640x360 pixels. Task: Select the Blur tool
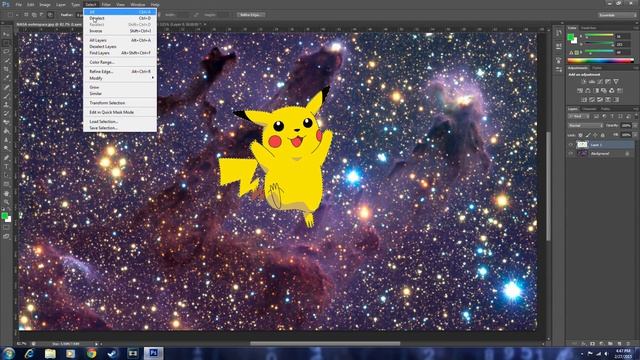(x=6, y=140)
